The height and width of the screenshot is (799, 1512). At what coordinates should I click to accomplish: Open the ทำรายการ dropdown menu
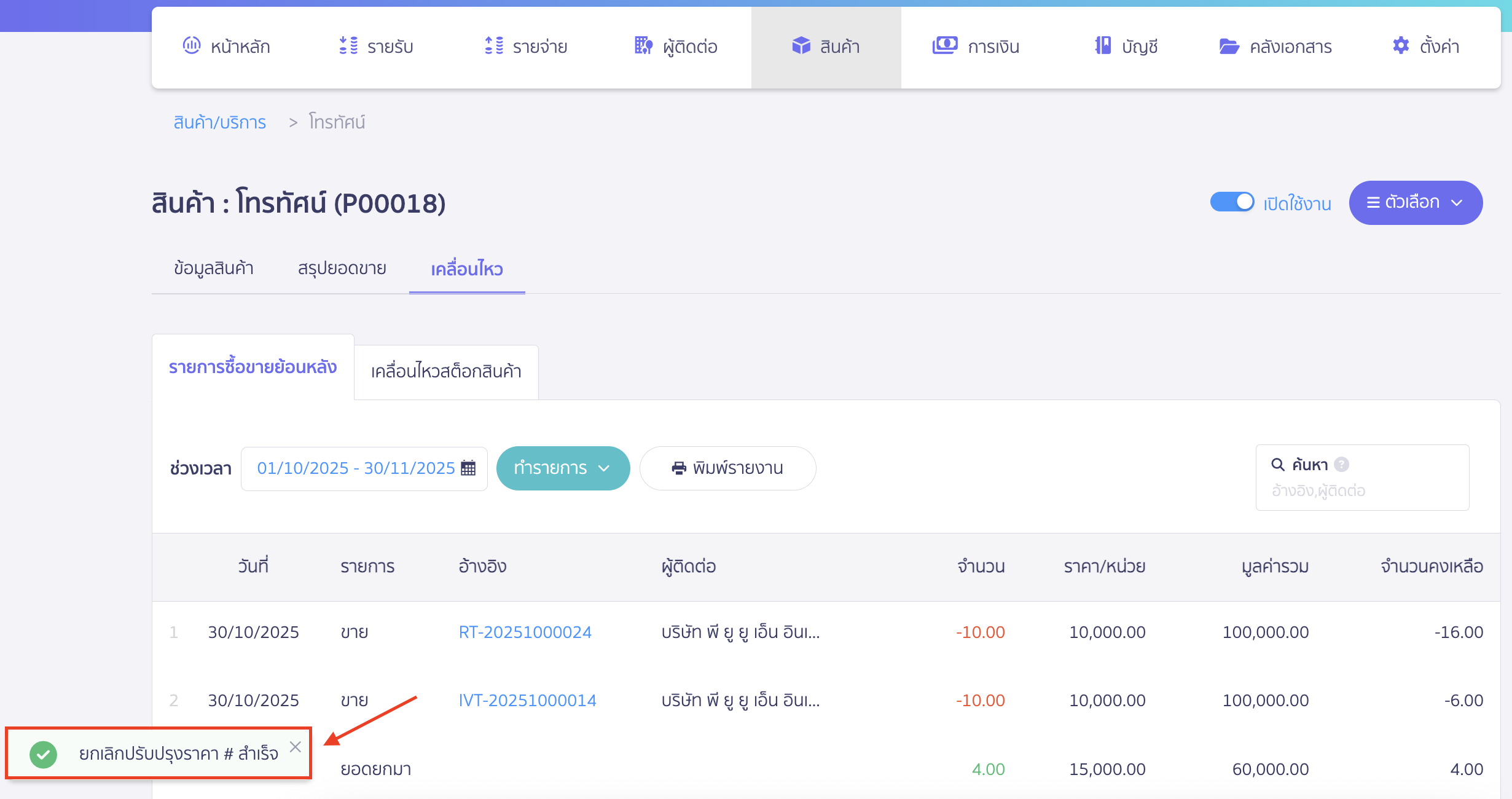pyautogui.click(x=563, y=468)
